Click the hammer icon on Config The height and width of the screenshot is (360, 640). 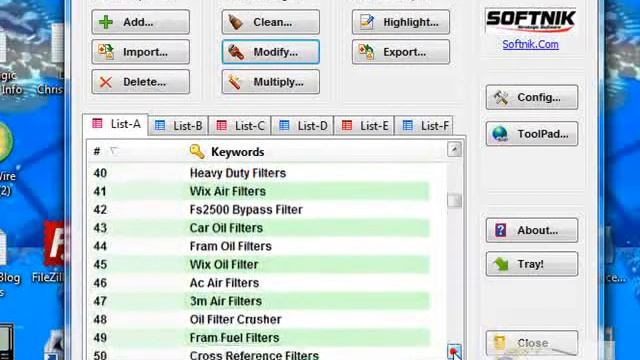click(x=500, y=98)
